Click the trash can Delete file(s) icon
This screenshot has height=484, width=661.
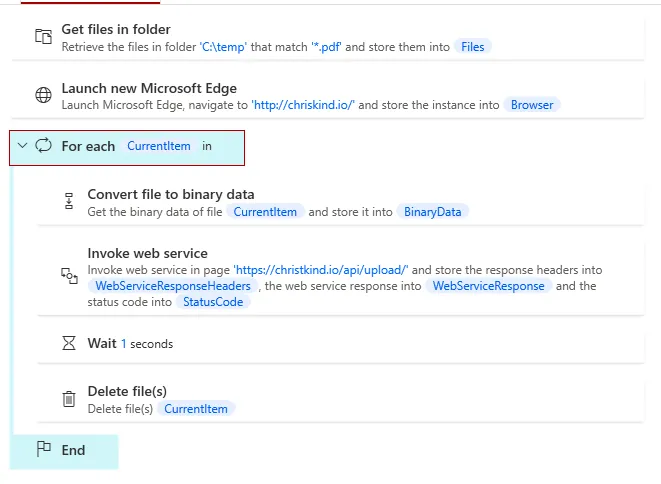69,399
